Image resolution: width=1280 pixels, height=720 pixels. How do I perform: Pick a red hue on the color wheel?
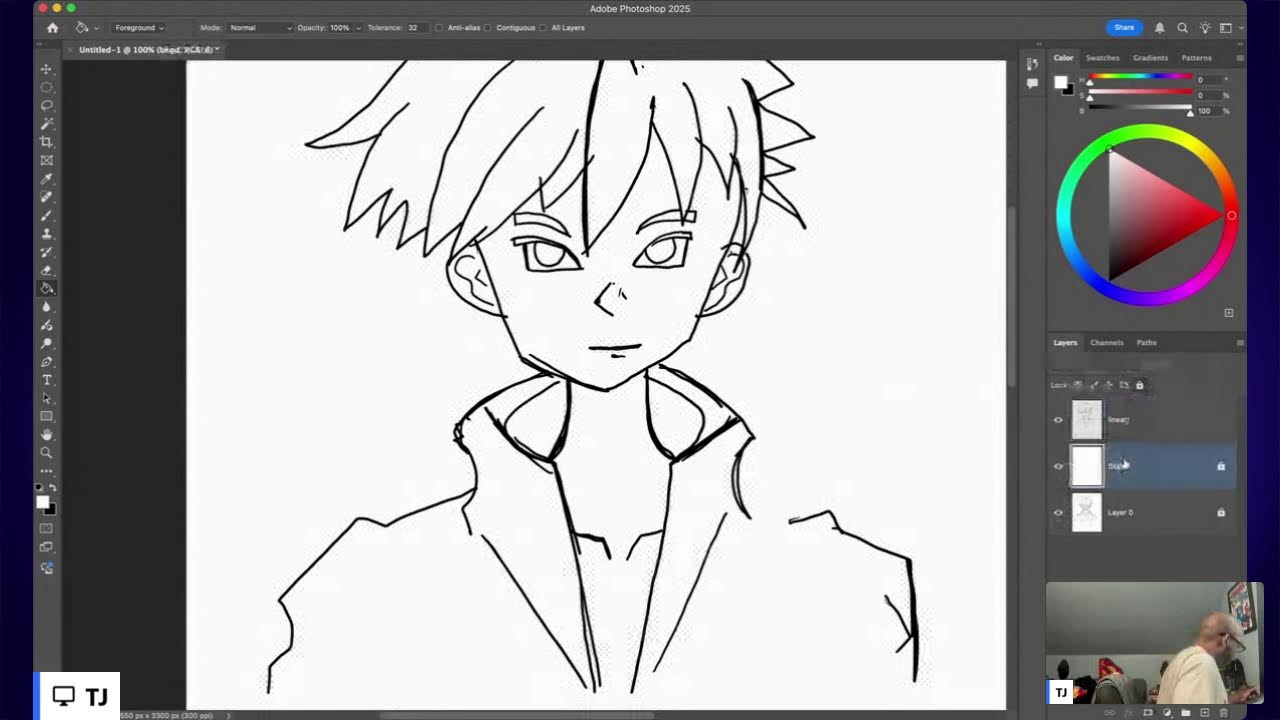click(1232, 215)
